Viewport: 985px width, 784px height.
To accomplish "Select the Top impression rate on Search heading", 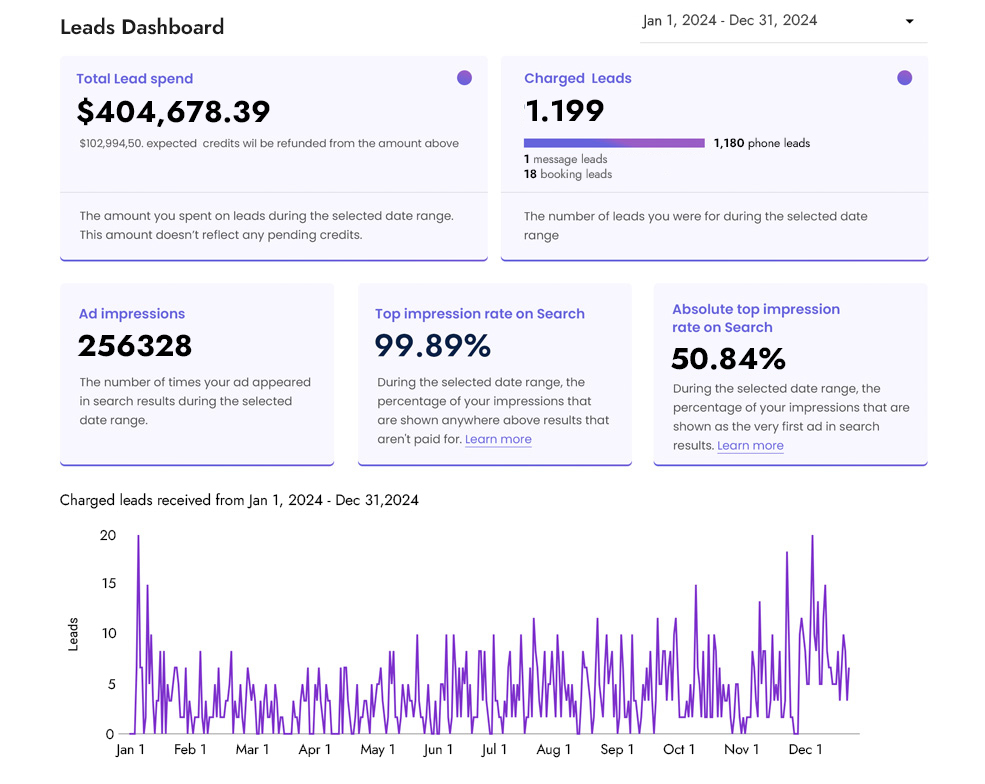I will coord(480,314).
